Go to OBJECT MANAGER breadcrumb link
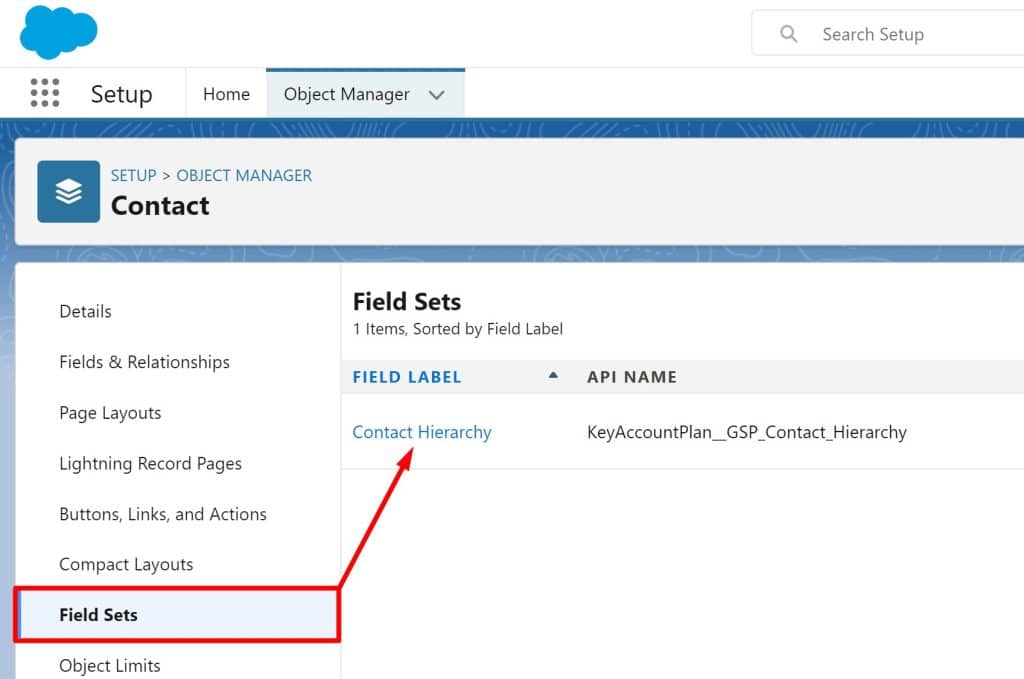 point(244,175)
